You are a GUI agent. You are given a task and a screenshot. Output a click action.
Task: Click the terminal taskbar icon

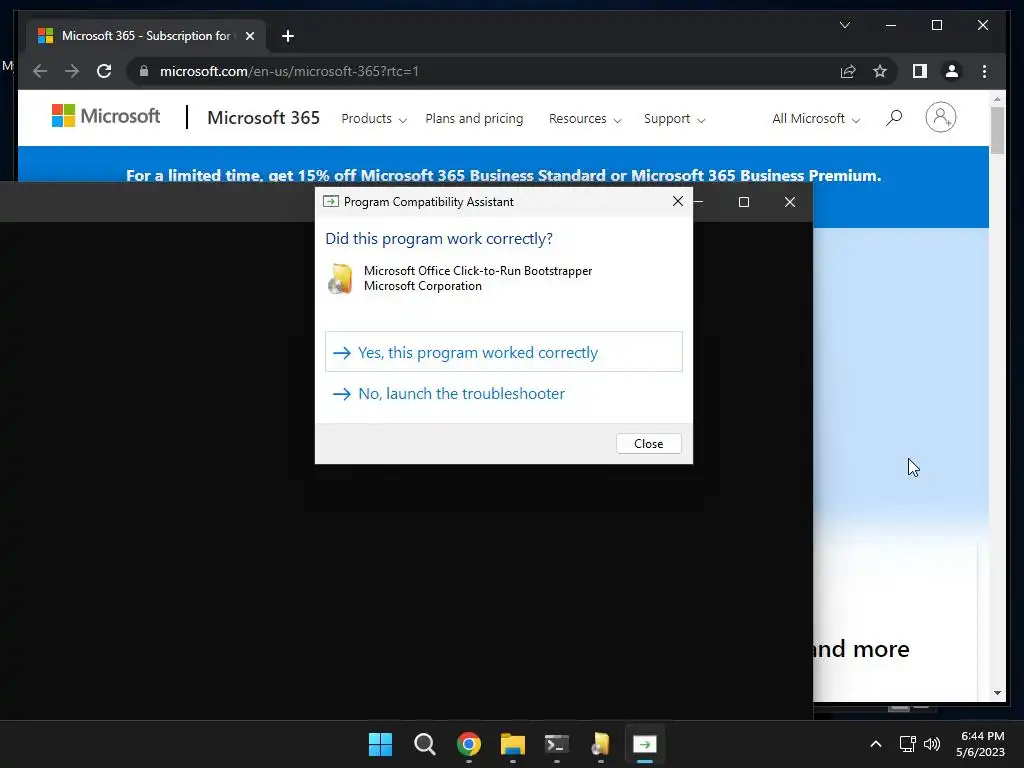556,744
